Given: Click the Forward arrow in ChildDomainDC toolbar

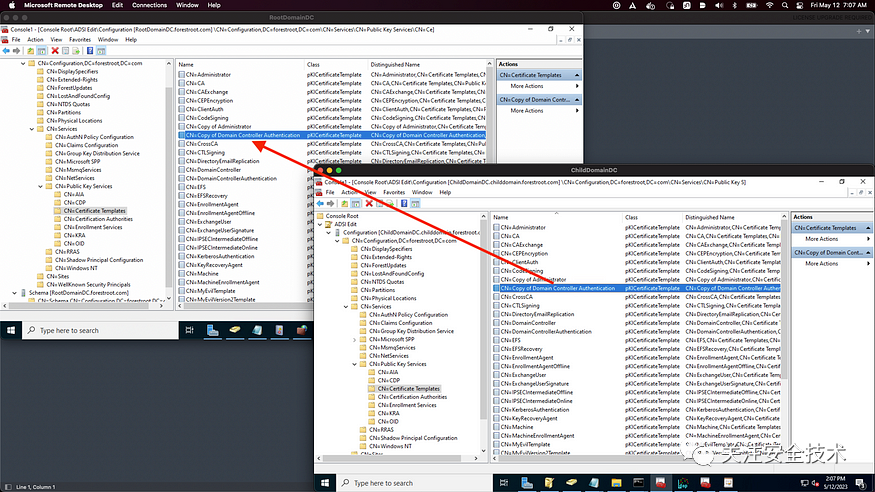Looking at the screenshot, I should coord(330,204).
